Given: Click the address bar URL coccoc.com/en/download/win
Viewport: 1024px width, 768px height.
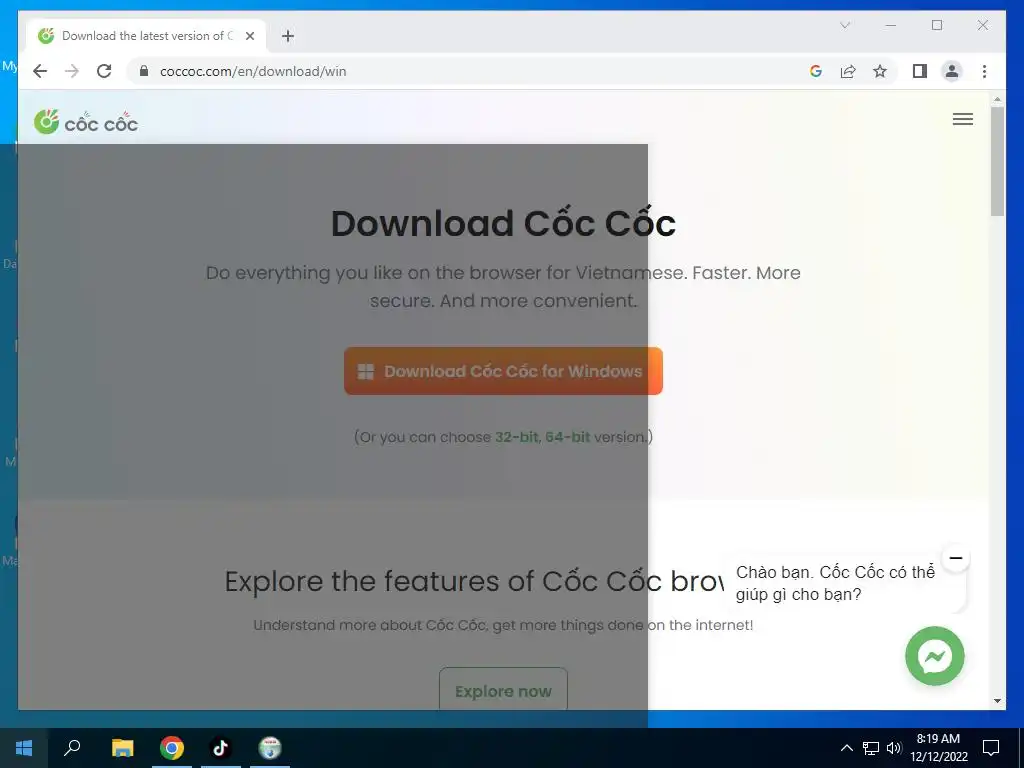Looking at the screenshot, I should pyautogui.click(x=253, y=71).
